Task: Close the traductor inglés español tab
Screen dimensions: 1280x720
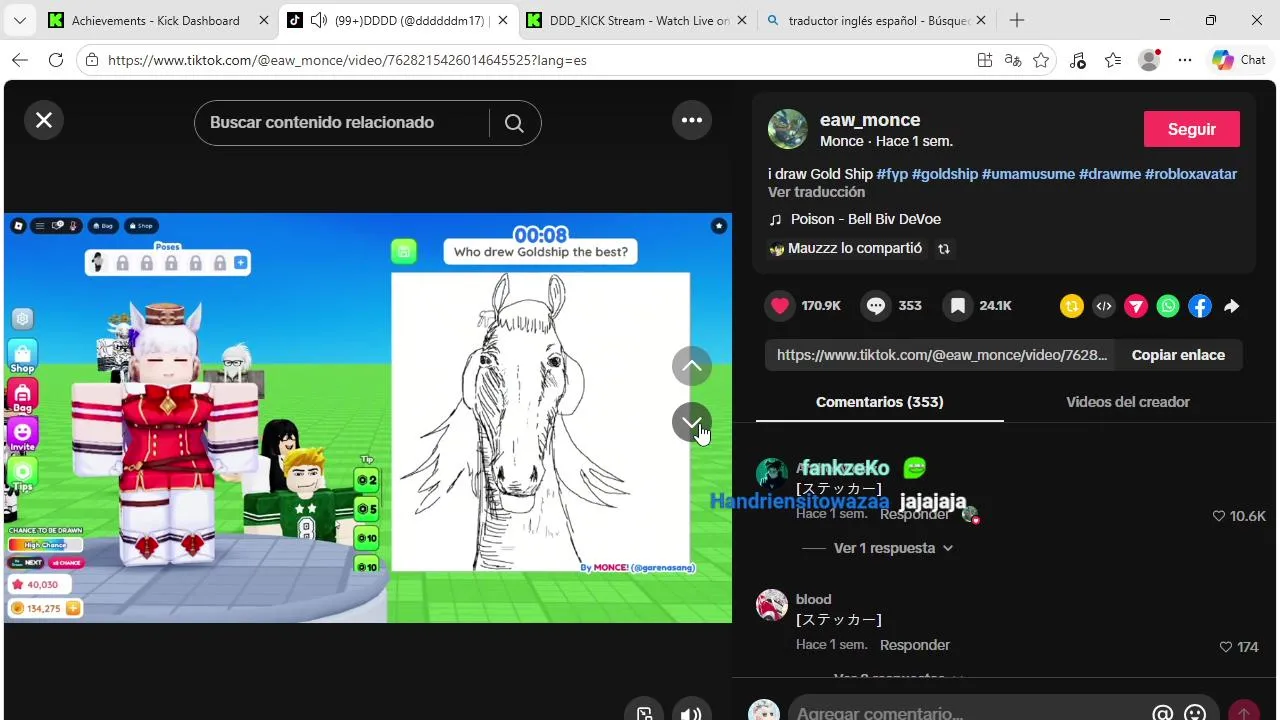Action: tap(981, 20)
